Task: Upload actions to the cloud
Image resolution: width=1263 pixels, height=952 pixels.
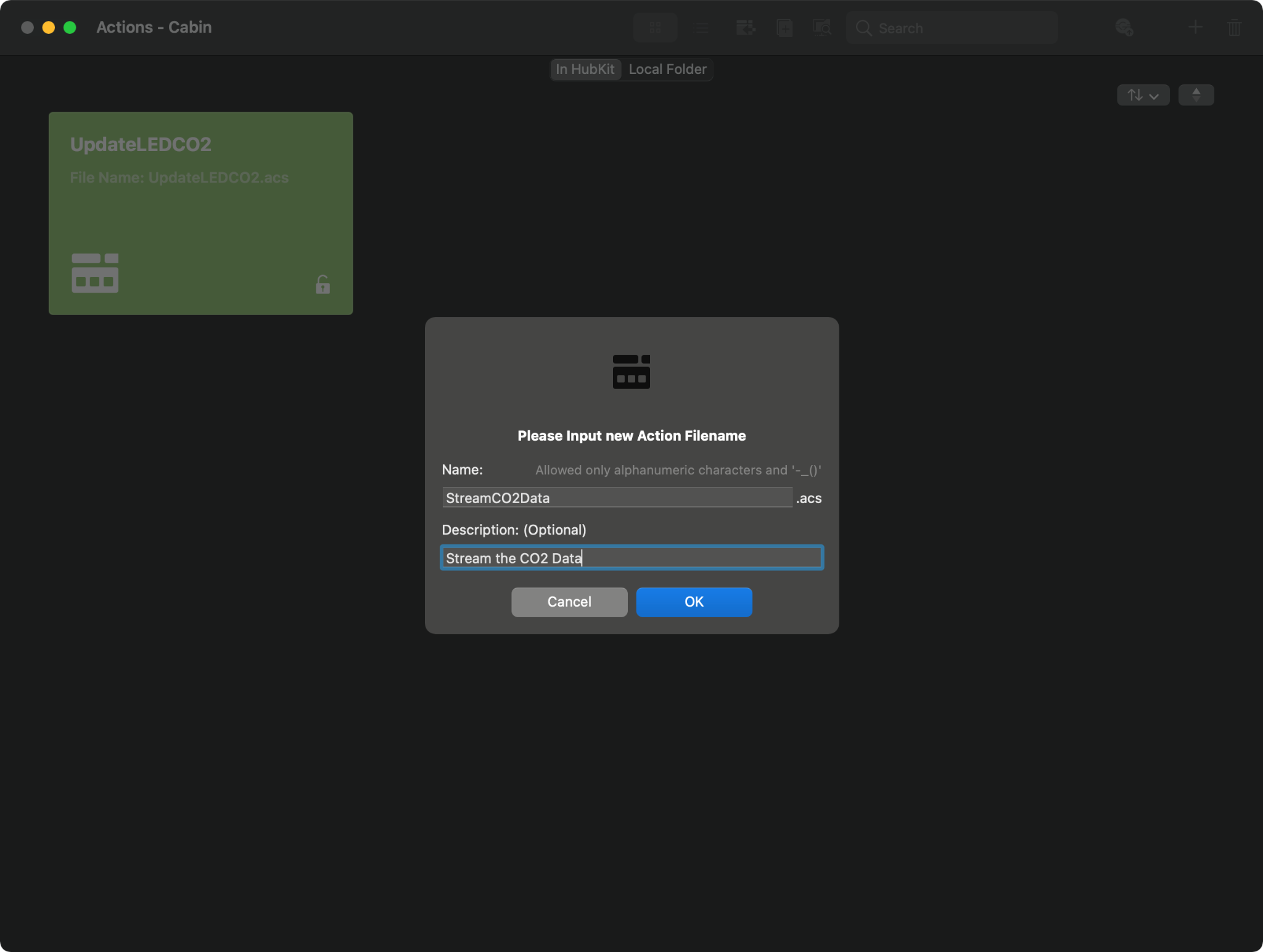Action: point(1124,28)
